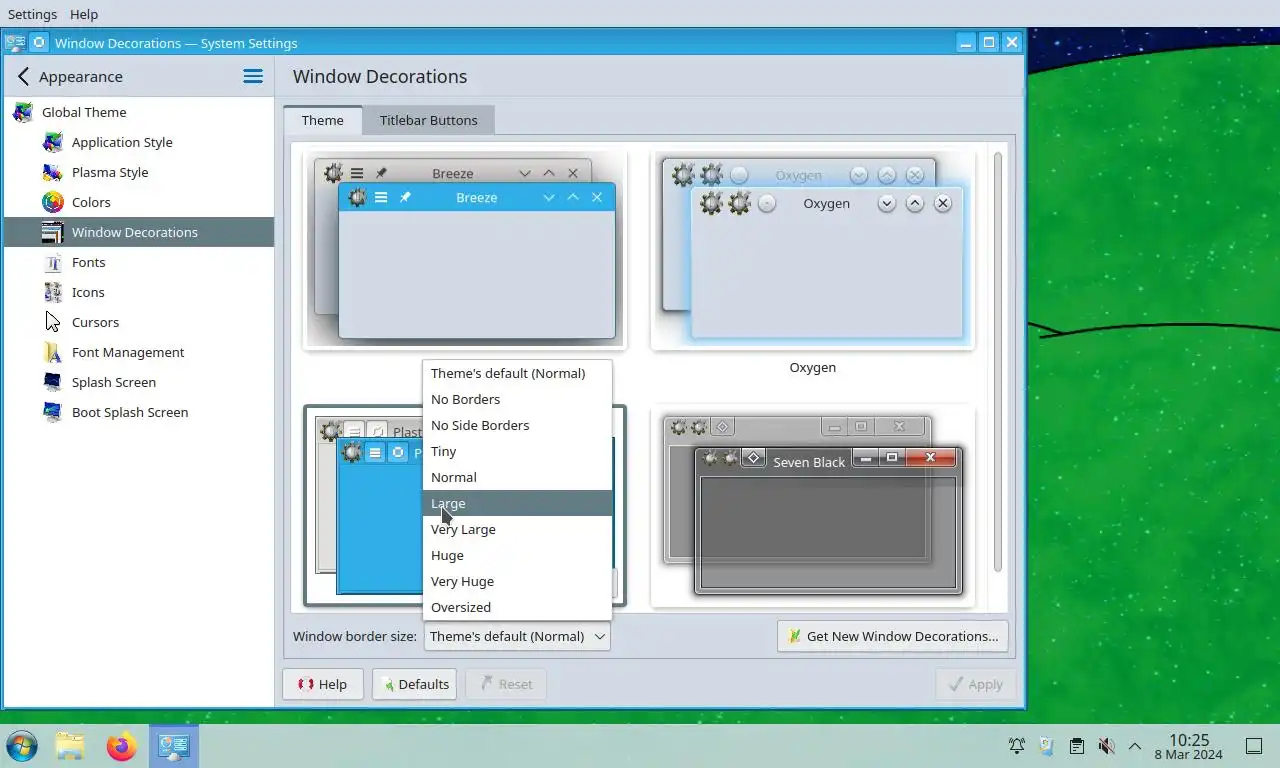This screenshot has width=1280, height=768.
Task: Go back using the Appearance arrow
Action: tap(24, 76)
